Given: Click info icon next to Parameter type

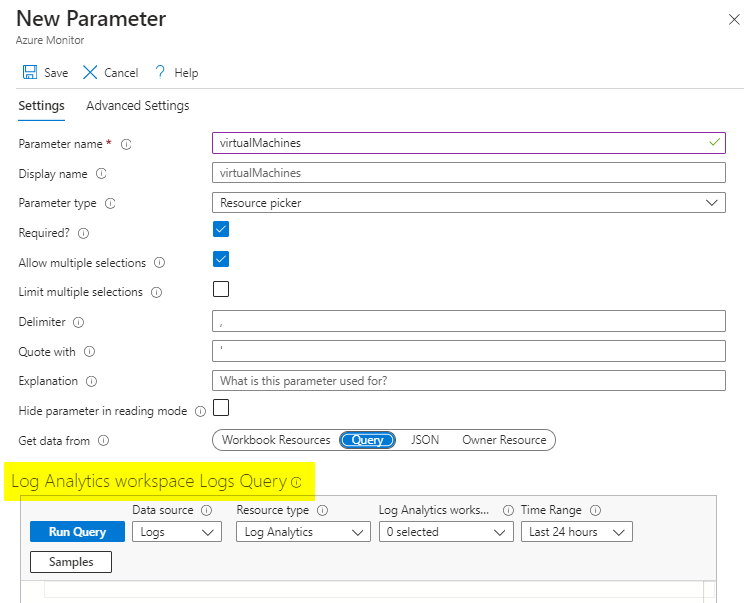Looking at the screenshot, I should point(110,204).
